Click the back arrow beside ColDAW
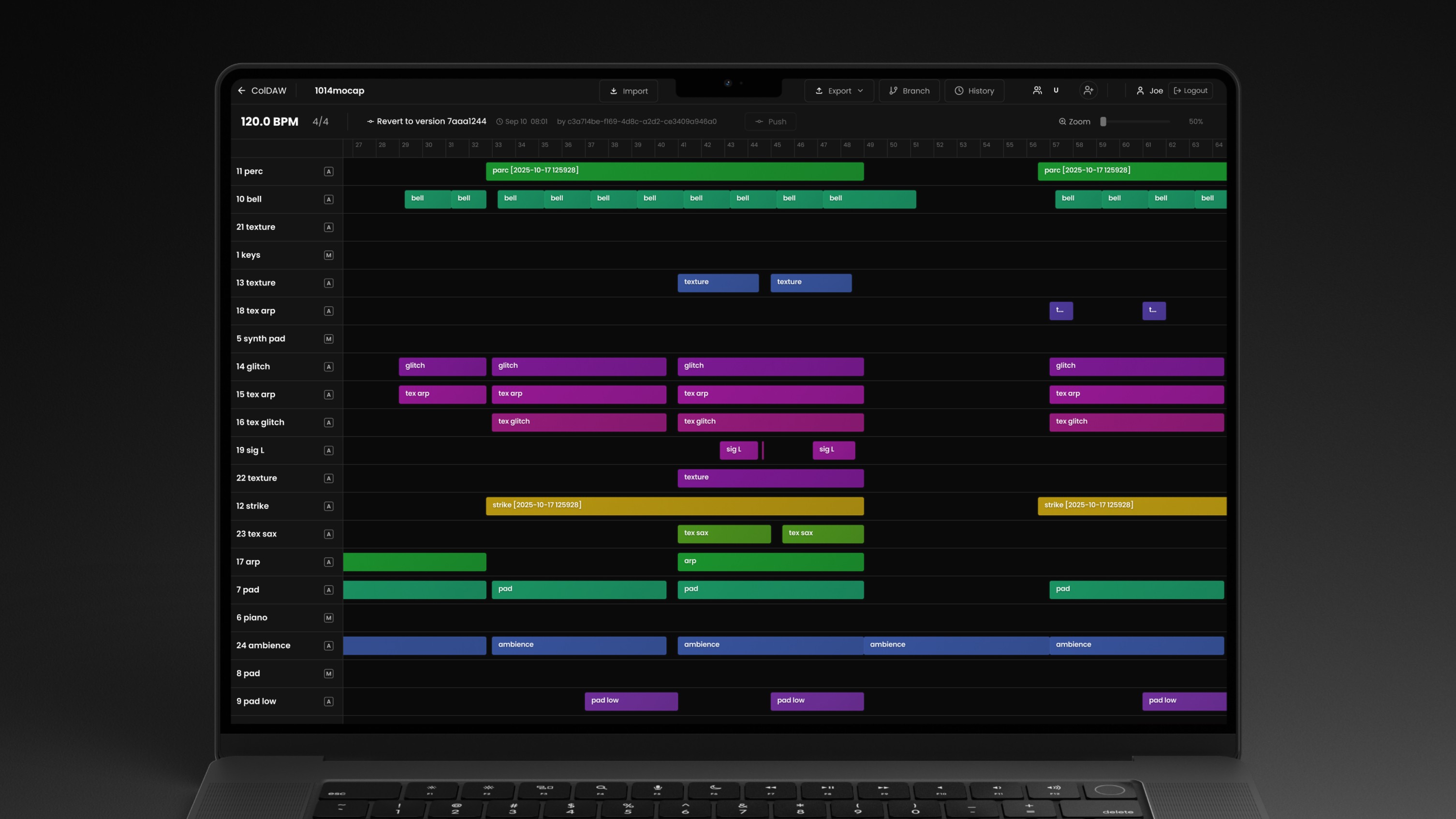The height and width of the screenshot is (819, 1456). (x=241, y=90)
